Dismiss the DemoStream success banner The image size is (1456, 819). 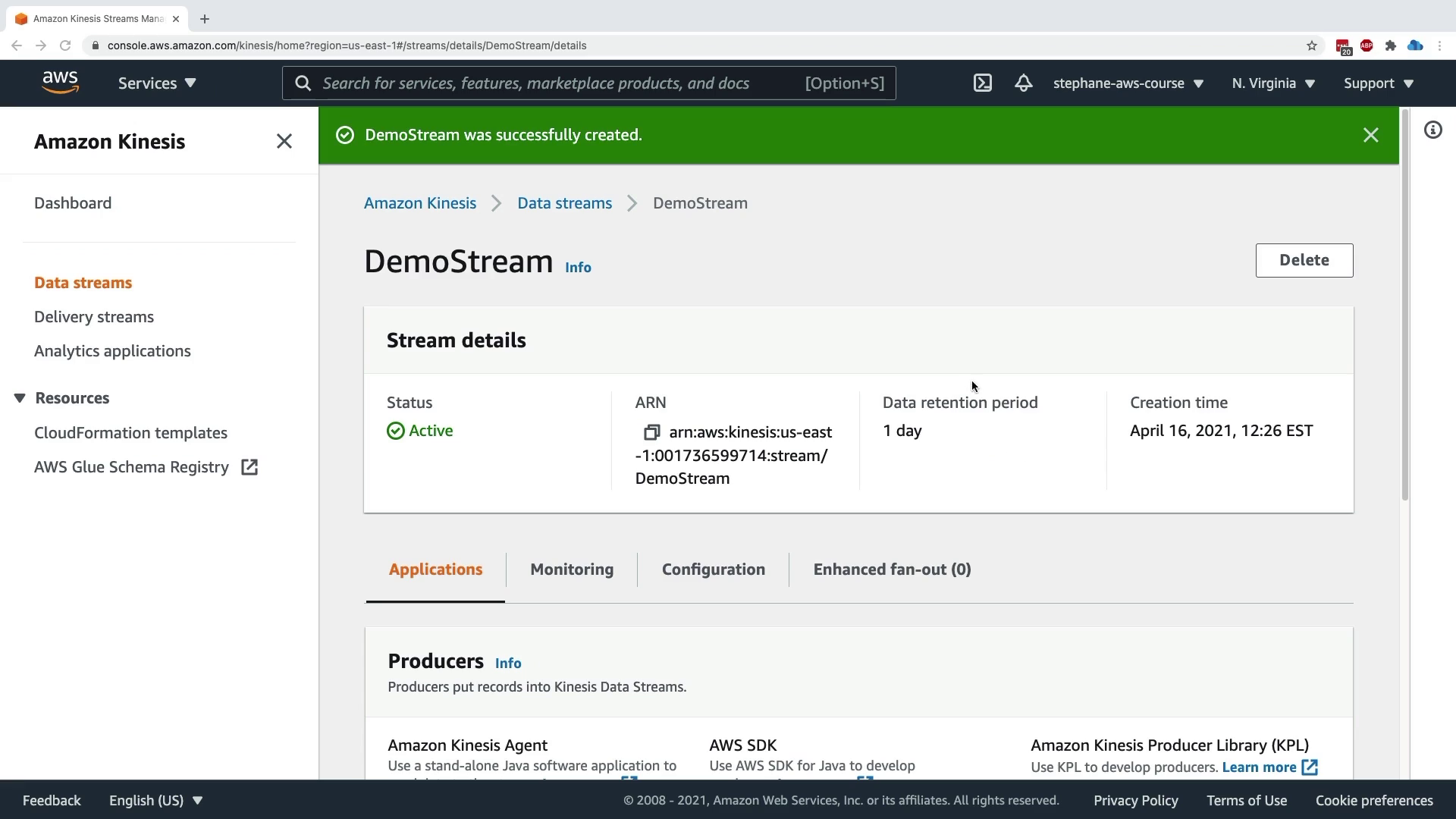tap(1370, 135)
